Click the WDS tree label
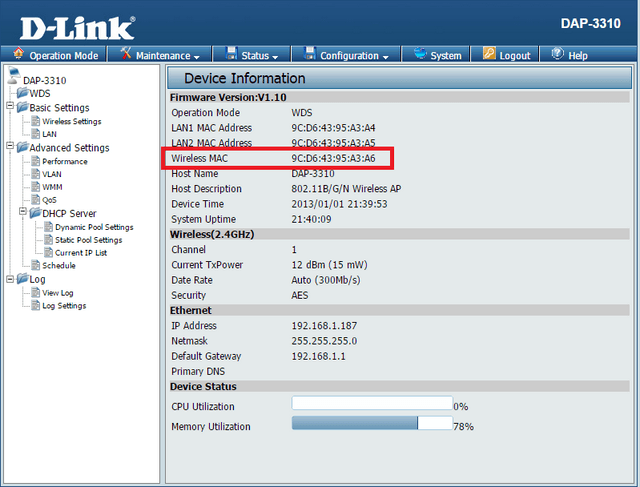The width and height of the screenshot is (640, 487). tap(40, 93)
